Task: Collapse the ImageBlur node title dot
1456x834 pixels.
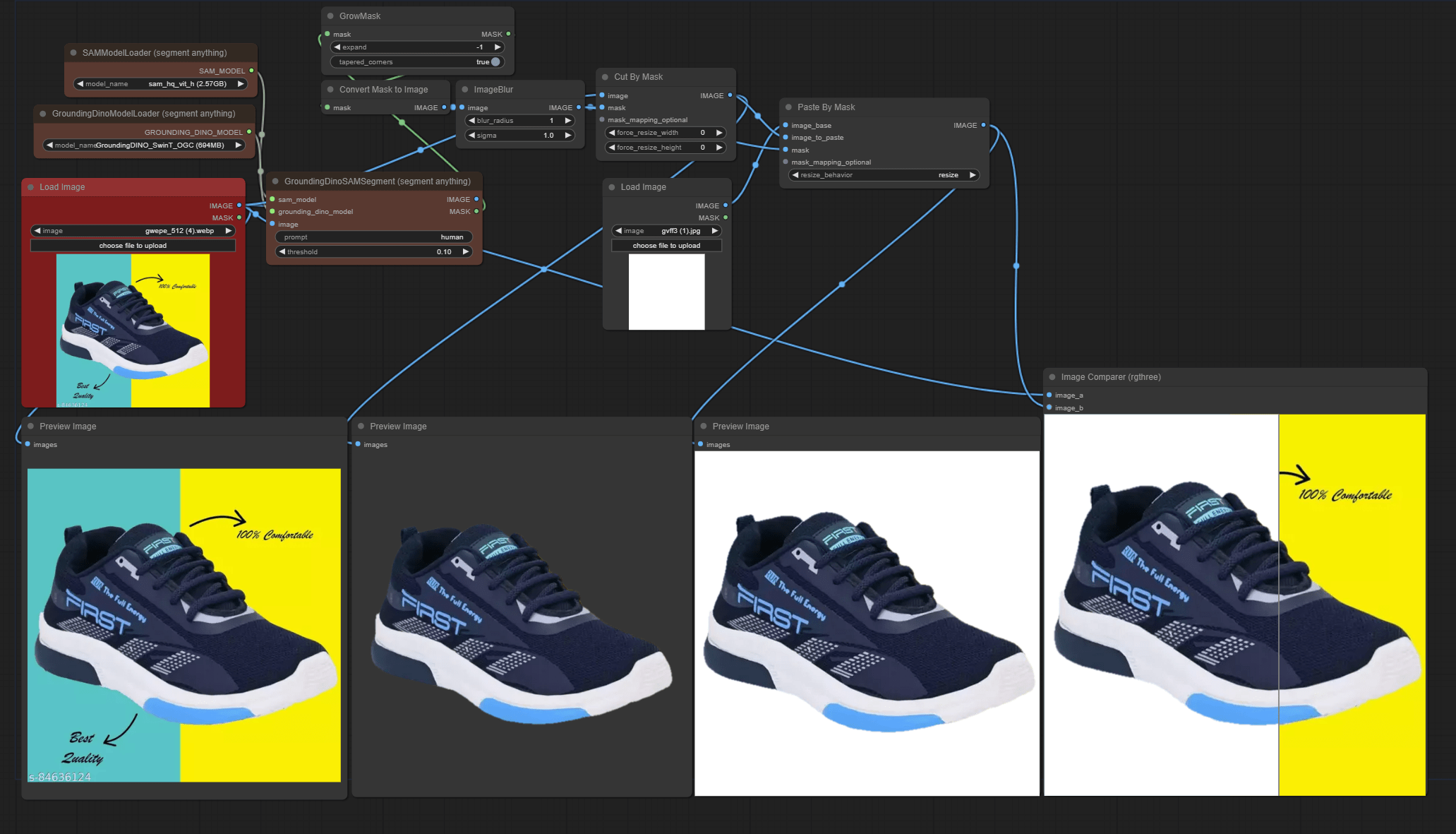Action: coord(465,90)
